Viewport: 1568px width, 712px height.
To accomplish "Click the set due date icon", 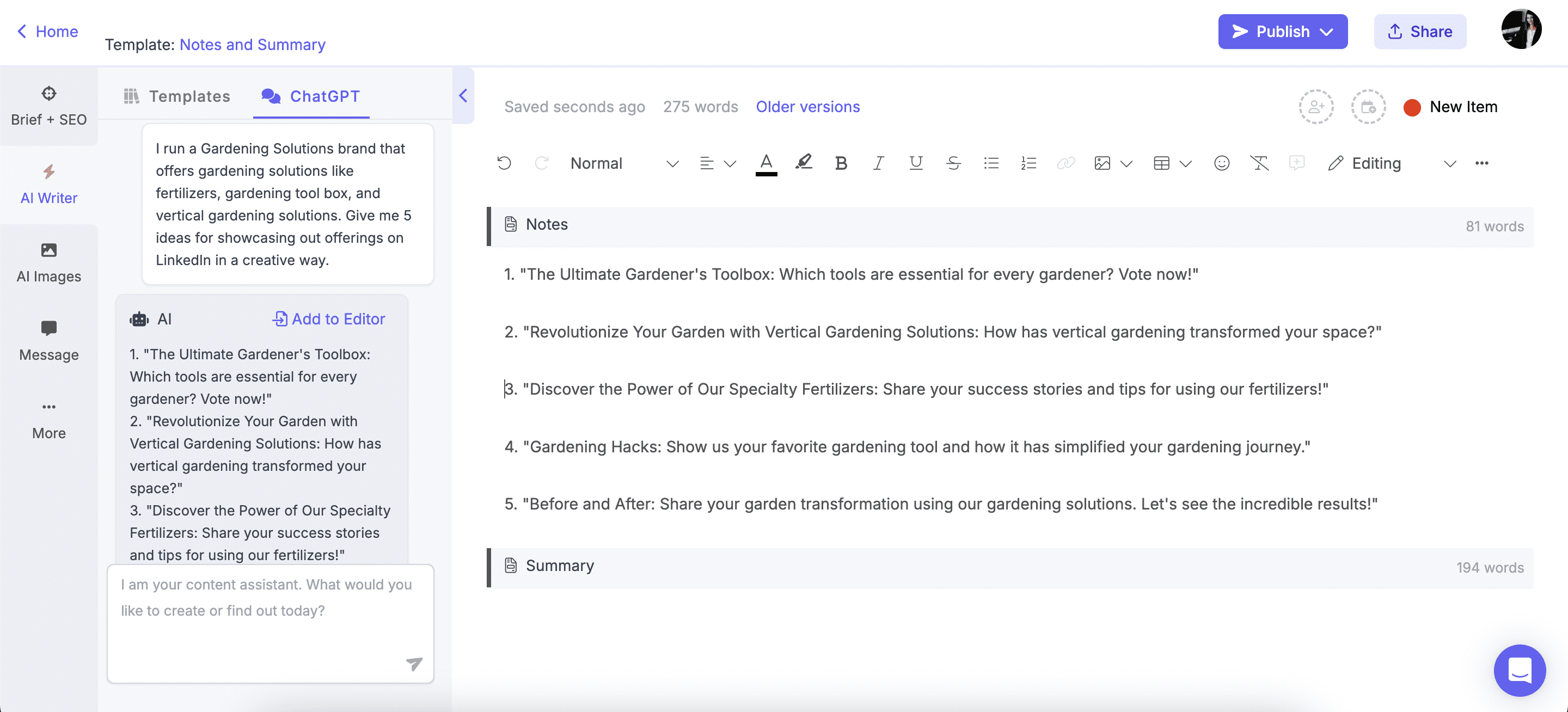I will coord(1368,107).
